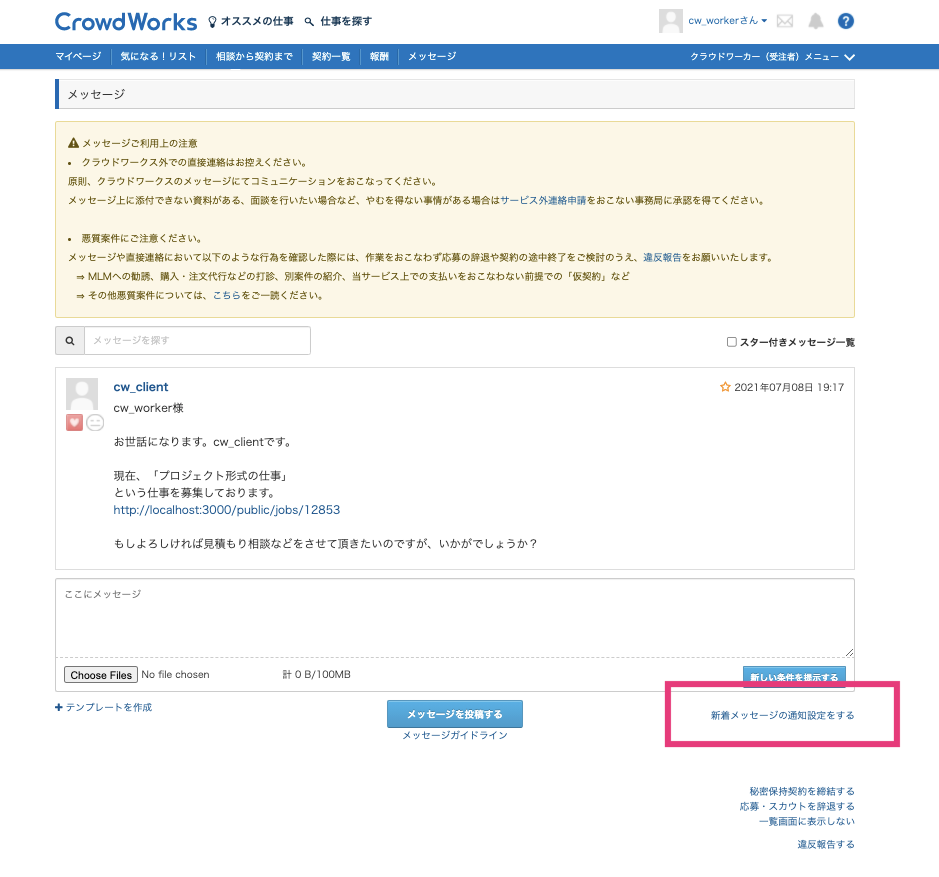Click the 新着メッセージの通知設定をする link
Screen dimensions: 939x877
coord(782,716)
